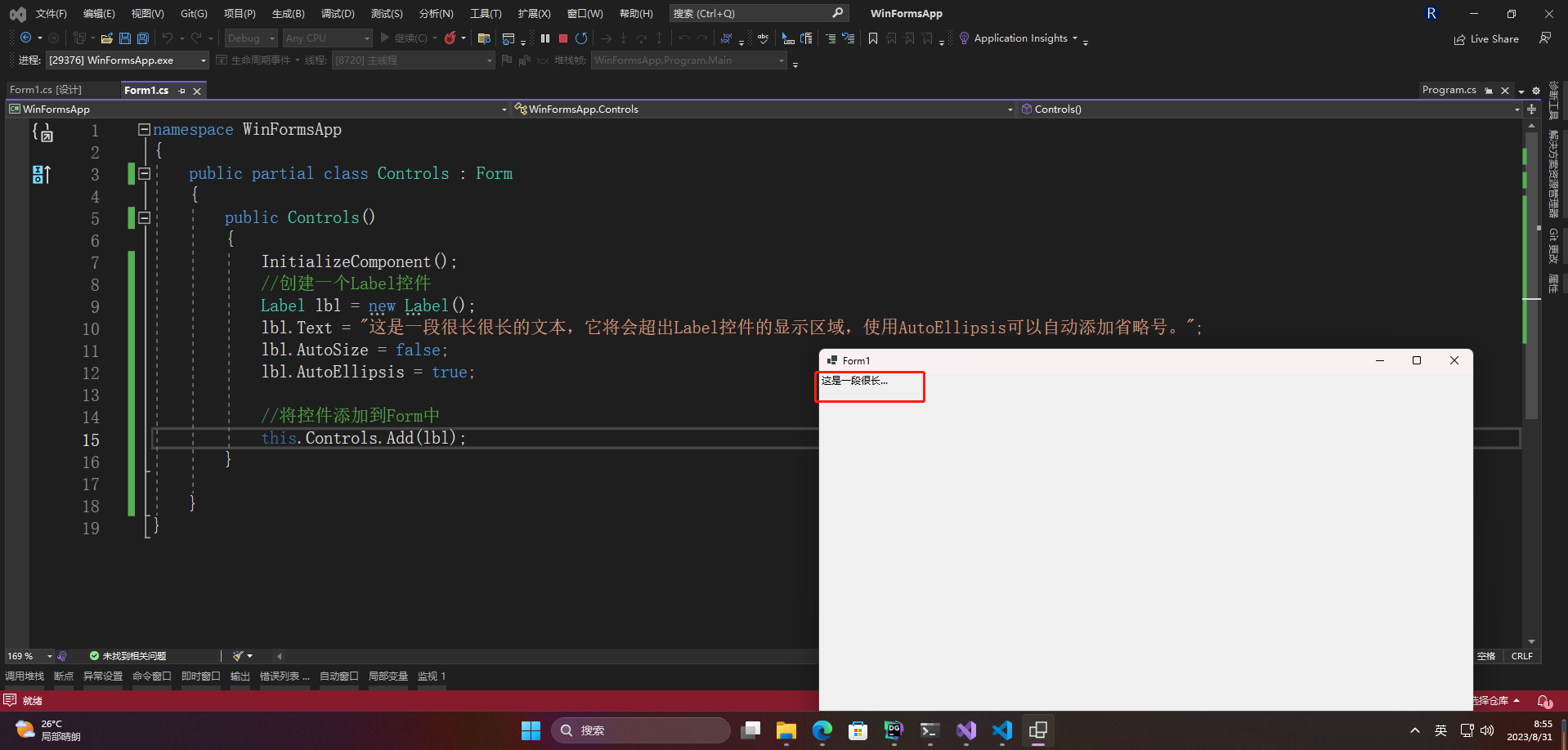Viewport: 1568px width, 750px height.
Task: Open the Git(G) menu
Action: [x=194, y=13]
